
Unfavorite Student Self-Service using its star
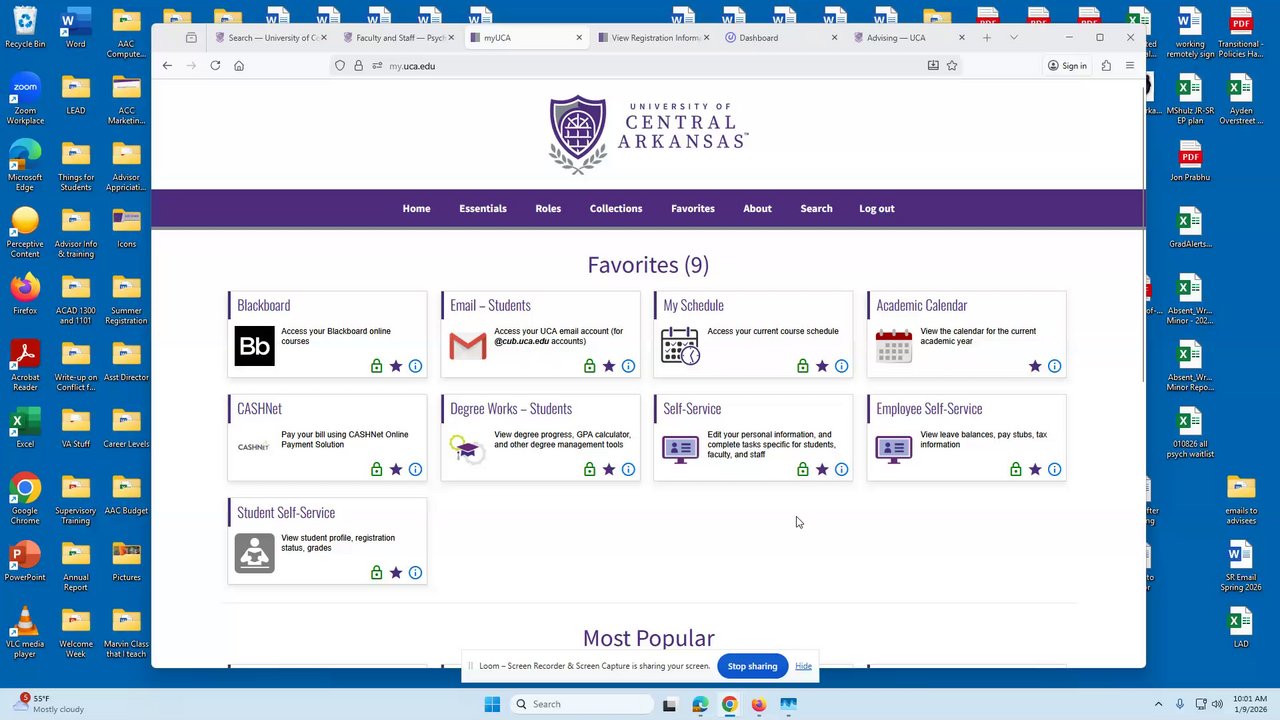396,573
